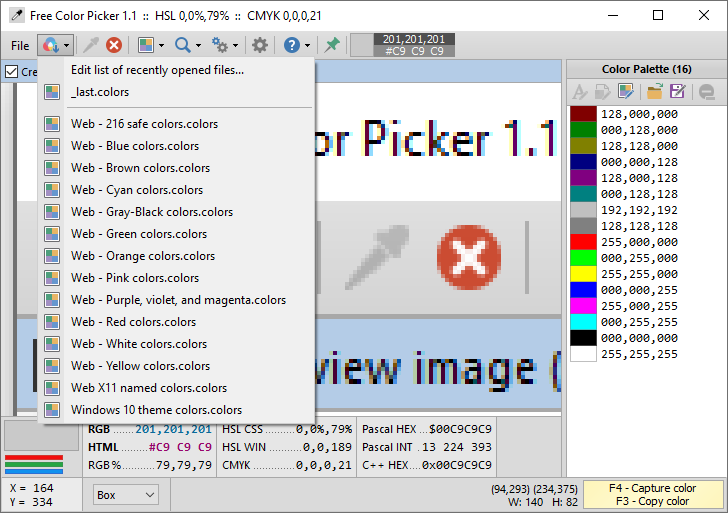Open 'Web - Gray-Black colors.colors'
This screenshot has height=513, width=728.
click(x=176, y=212)
